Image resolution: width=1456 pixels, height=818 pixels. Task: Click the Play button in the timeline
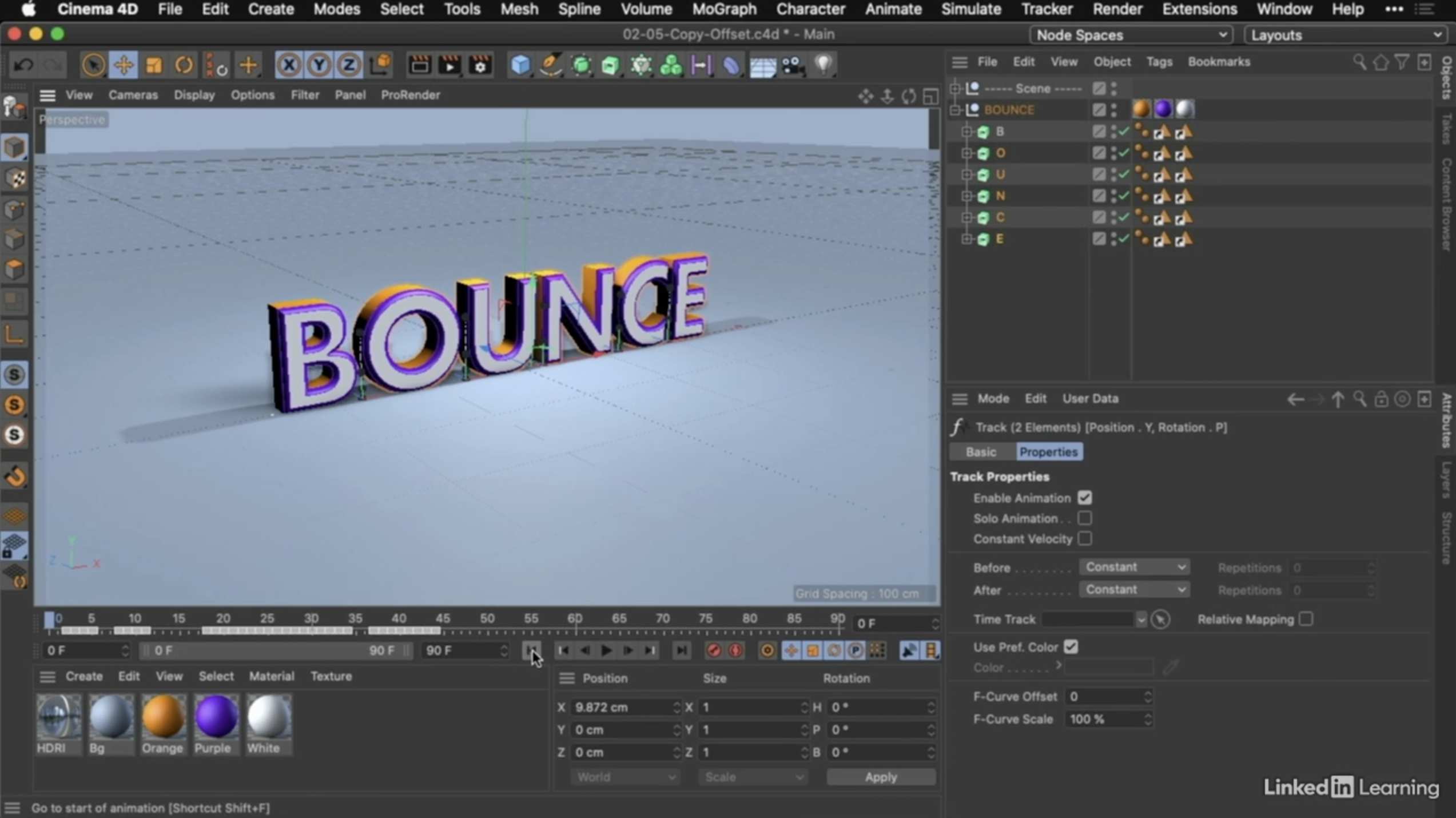click(606, 650)
